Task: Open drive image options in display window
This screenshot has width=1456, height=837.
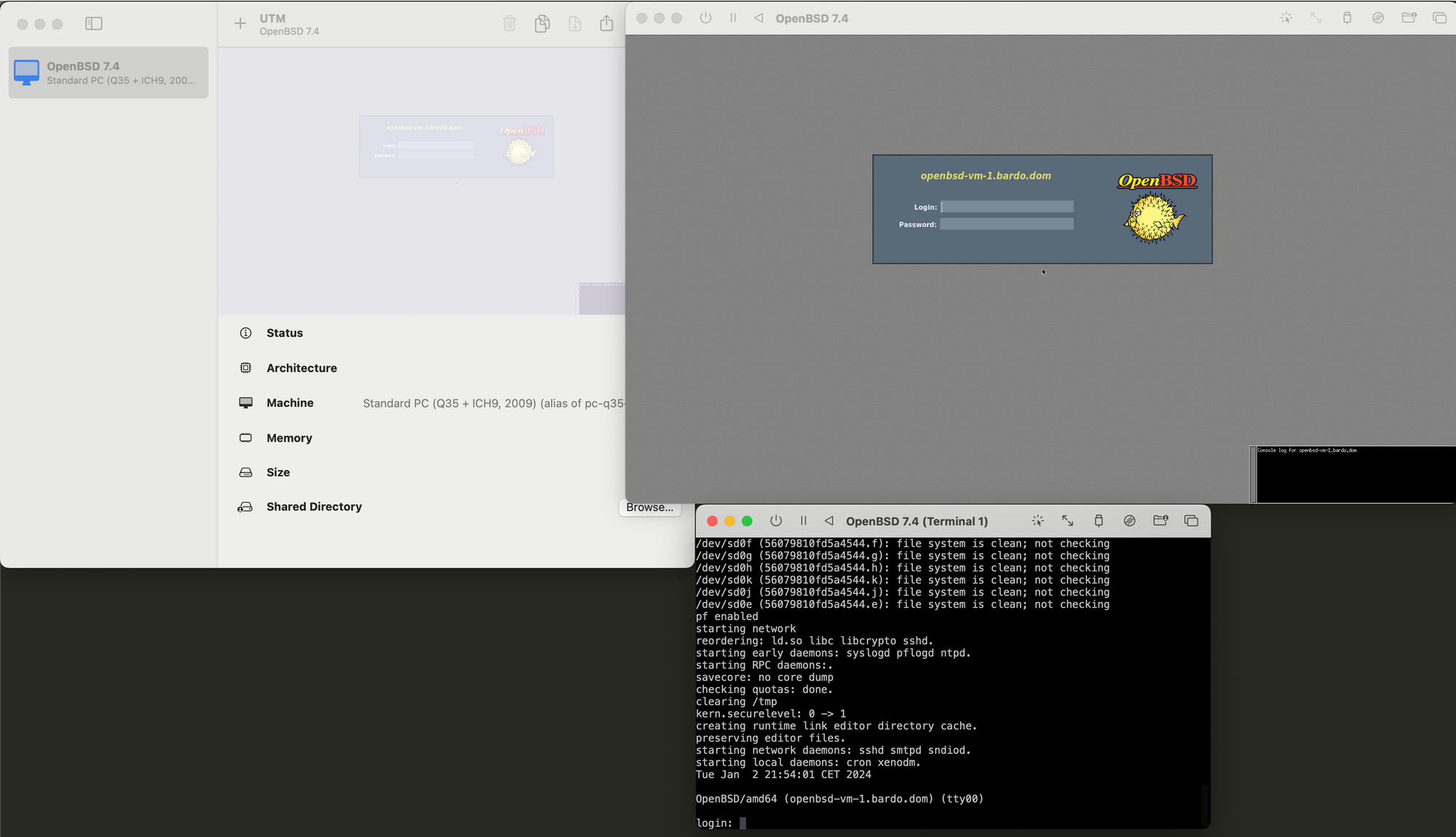Action: 1378,18
